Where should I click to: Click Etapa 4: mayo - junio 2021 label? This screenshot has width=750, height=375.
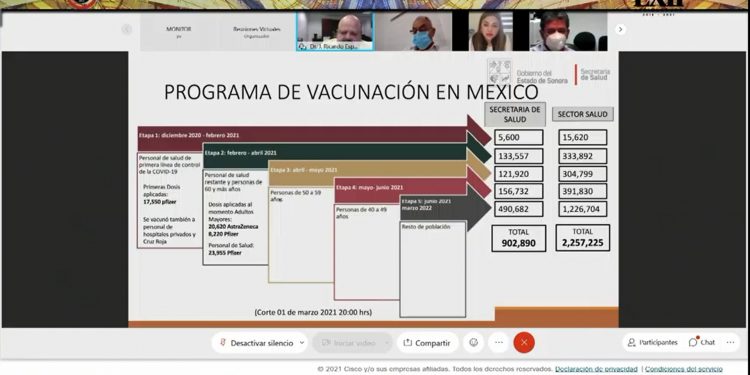pyautogui.click(x=370, y=188)
